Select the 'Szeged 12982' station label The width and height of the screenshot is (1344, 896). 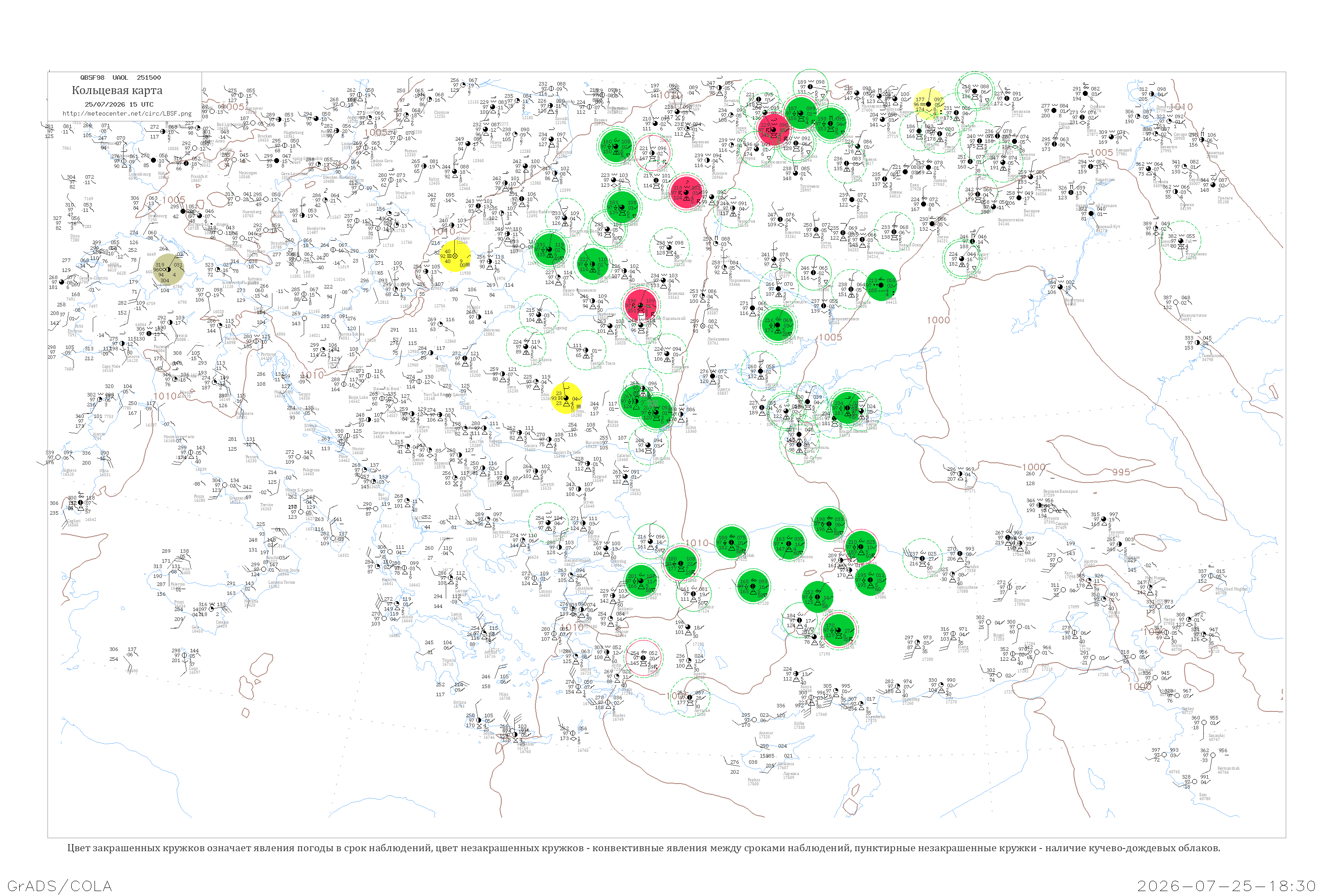441,368
